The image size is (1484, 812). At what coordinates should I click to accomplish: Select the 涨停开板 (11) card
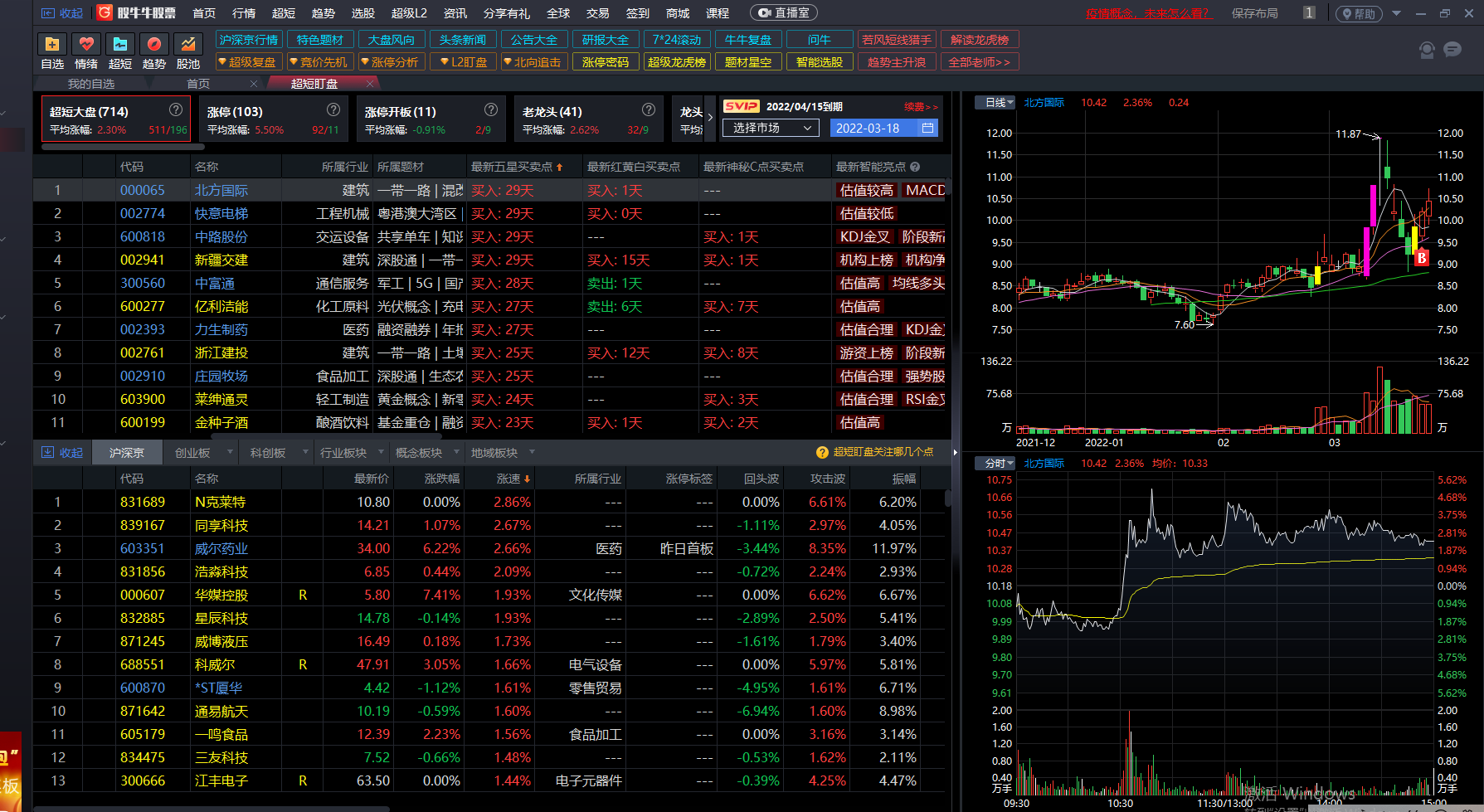pyautogui.click(x=431, y=119)
